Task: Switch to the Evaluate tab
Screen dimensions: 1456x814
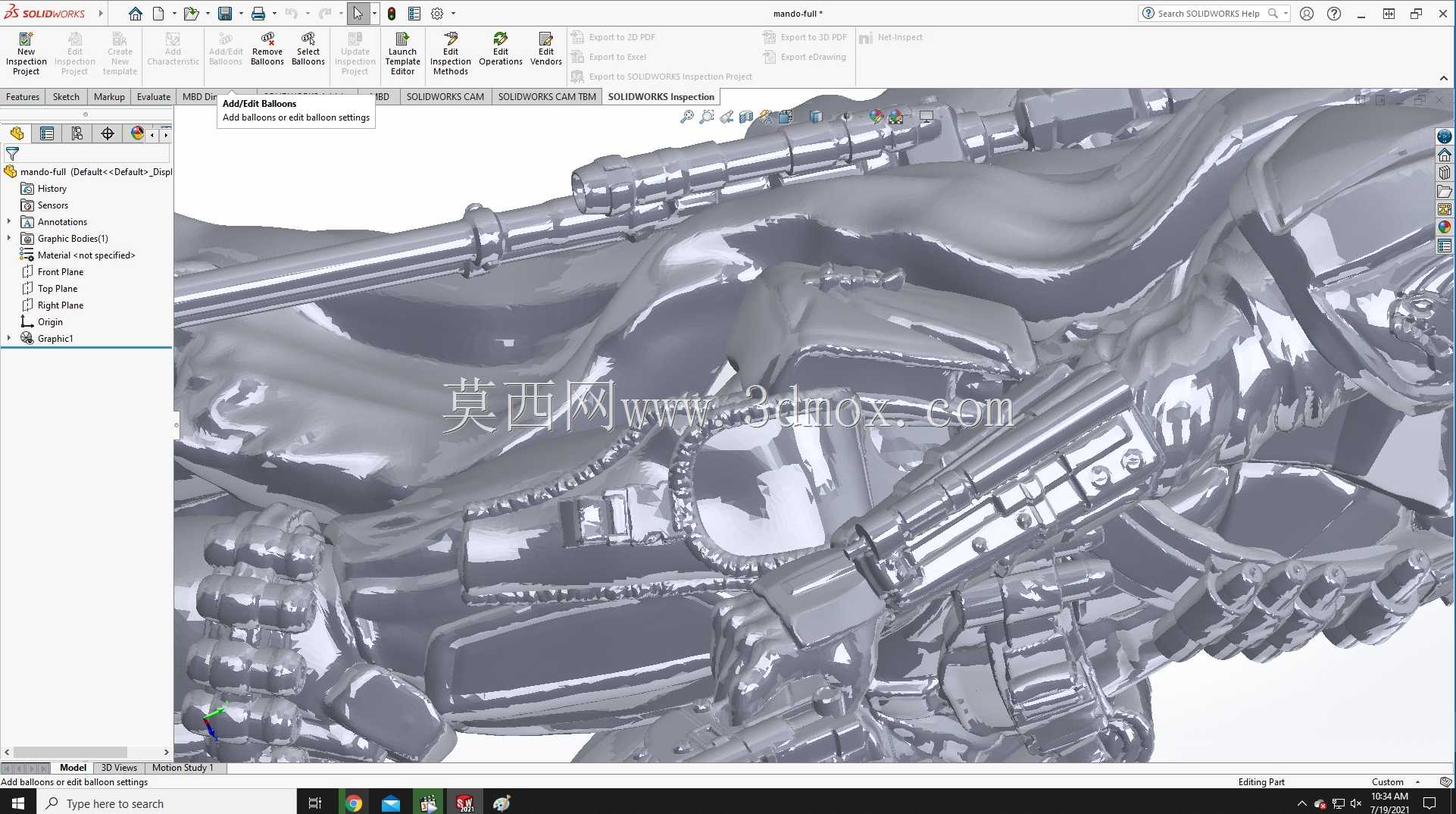Action: click(x=154, y=96)
